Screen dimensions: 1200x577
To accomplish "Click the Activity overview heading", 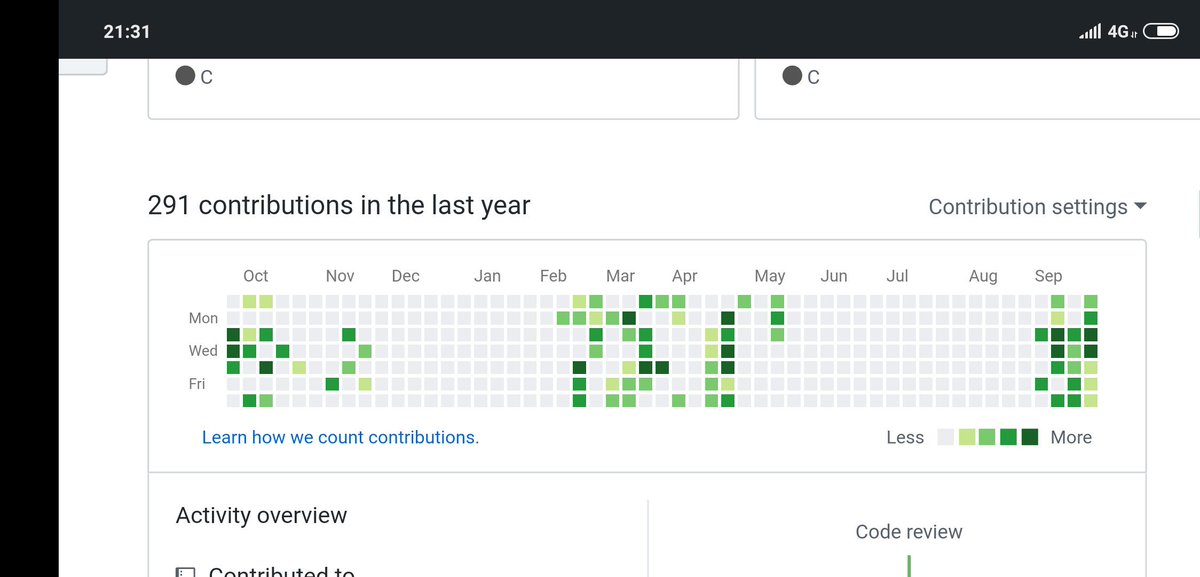I will tap(261, 516).
